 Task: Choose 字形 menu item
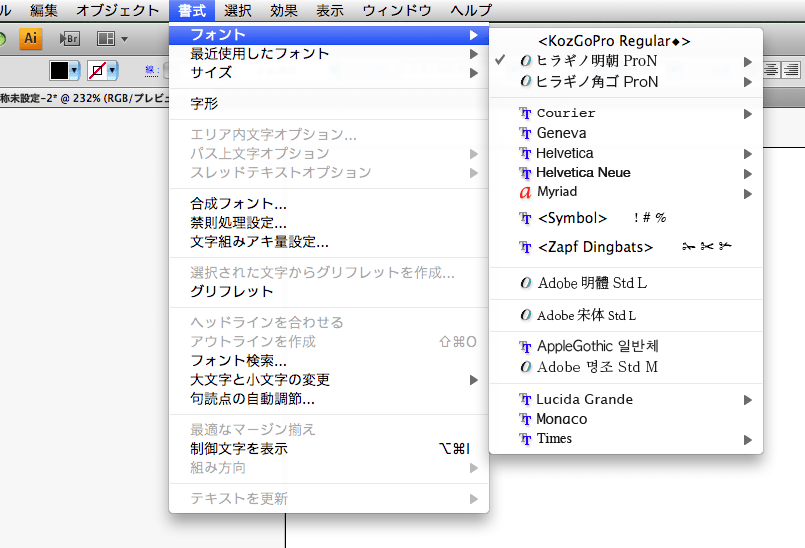[329, 104]
